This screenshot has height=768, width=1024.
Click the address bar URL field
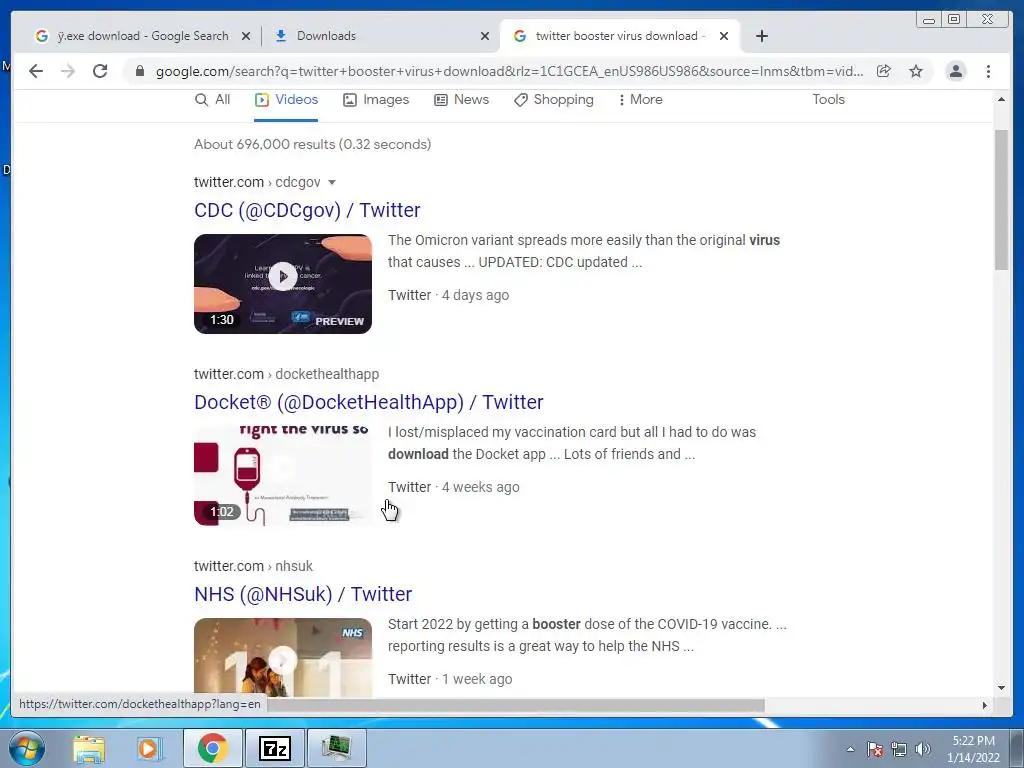pos(509,71)
